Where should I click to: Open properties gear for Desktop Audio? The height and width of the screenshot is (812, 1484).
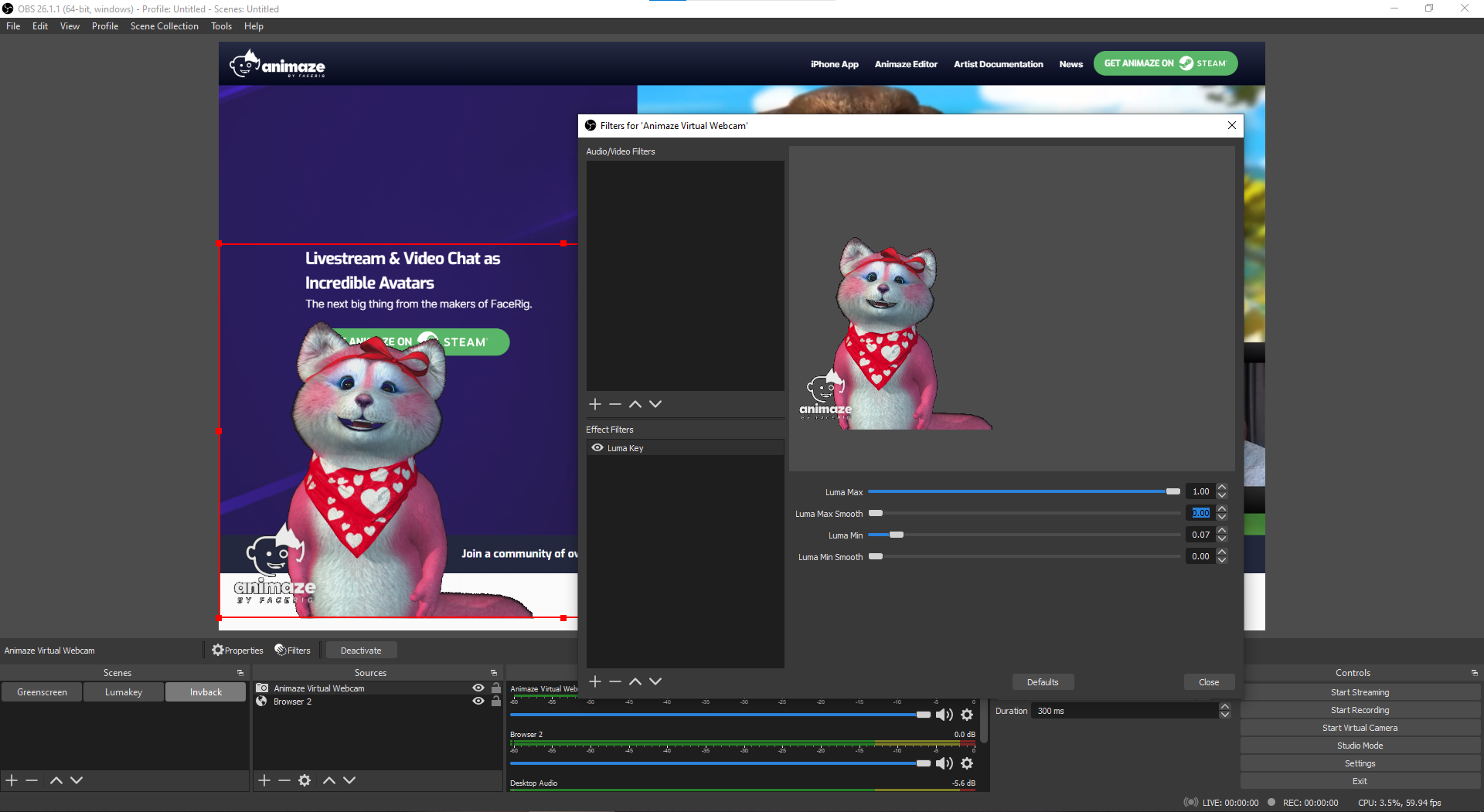(x=967, y=810)
